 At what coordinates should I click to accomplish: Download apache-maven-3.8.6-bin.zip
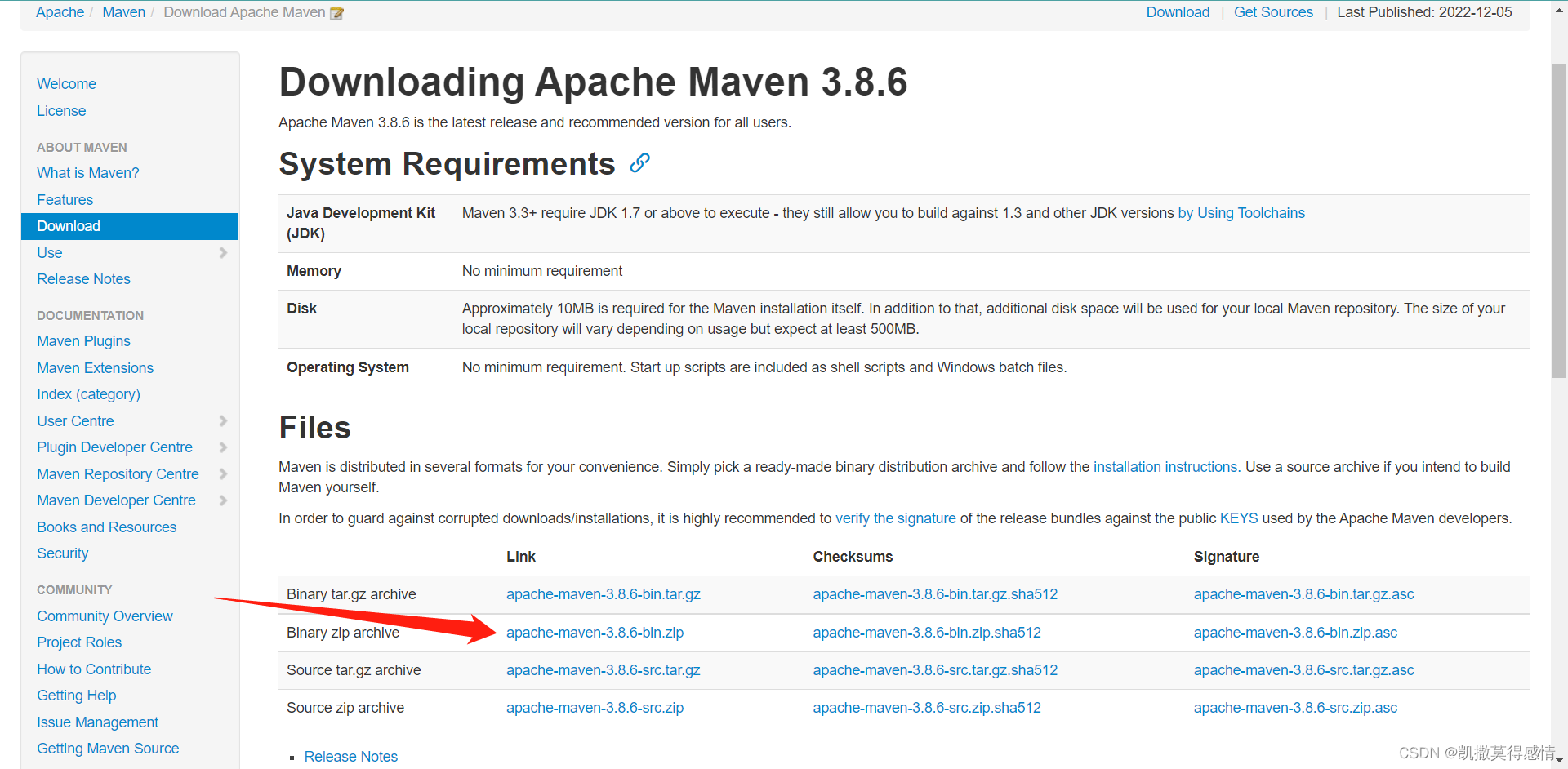click(595, 633)
